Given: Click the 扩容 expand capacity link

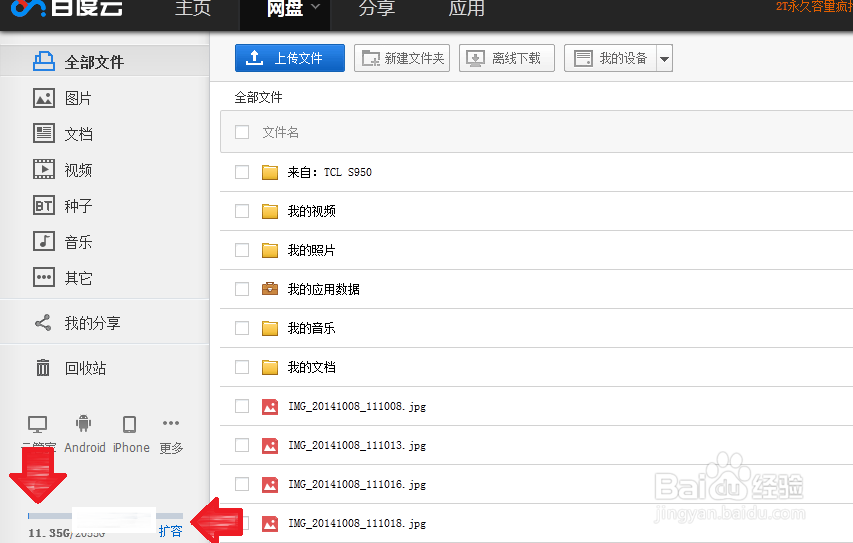Looking at the screenshot, I should [x=170, y=531].
